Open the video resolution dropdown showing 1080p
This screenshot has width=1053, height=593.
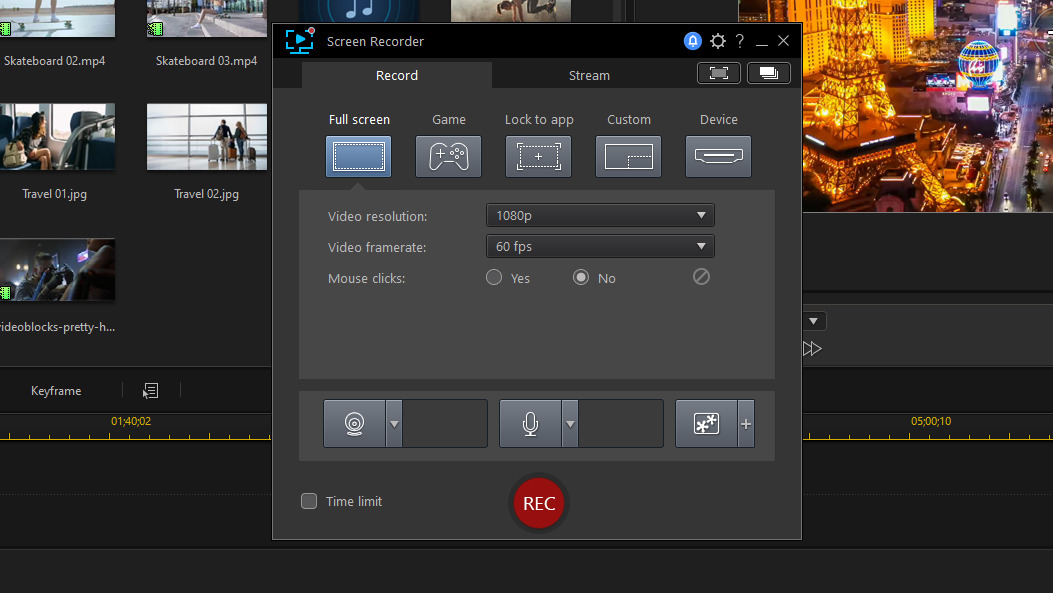[600, 214]
